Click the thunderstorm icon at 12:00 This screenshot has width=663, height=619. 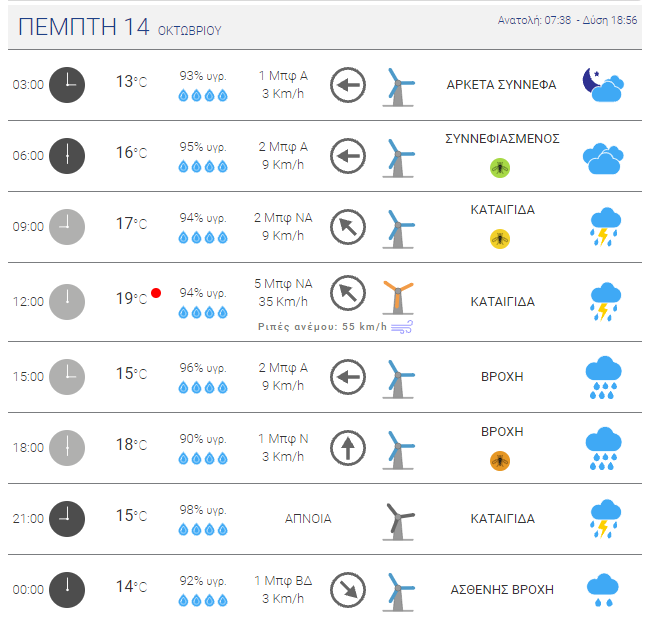[605, 302]
